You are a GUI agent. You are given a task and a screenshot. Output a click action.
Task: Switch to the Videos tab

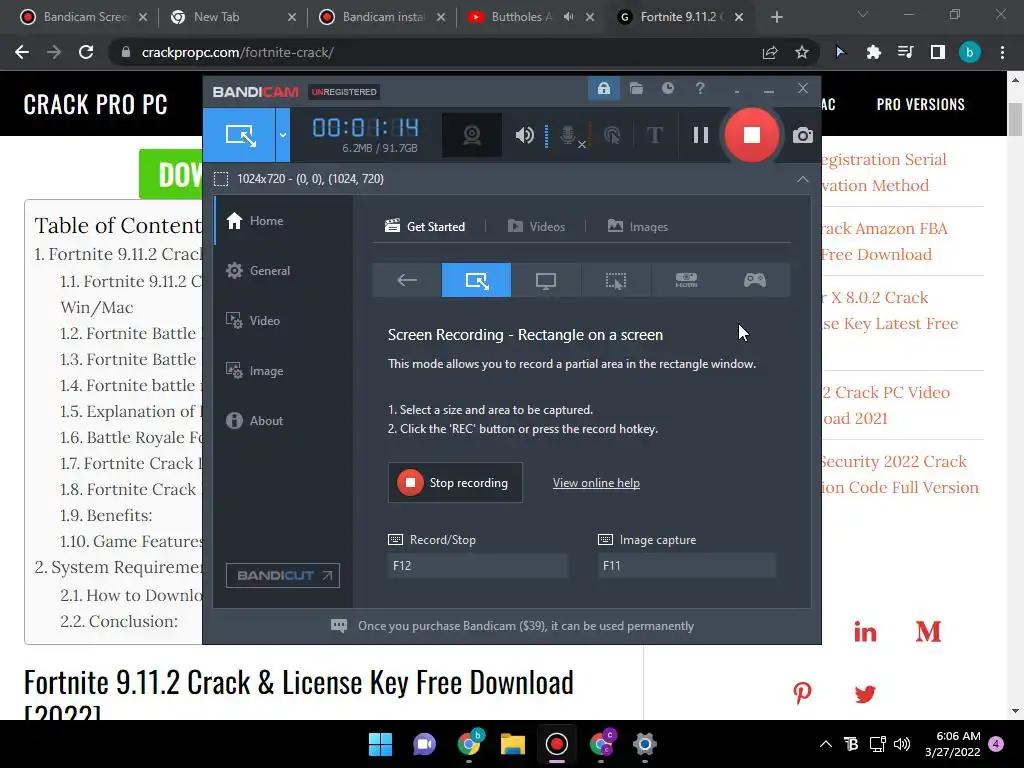click(x=536, y=227)
